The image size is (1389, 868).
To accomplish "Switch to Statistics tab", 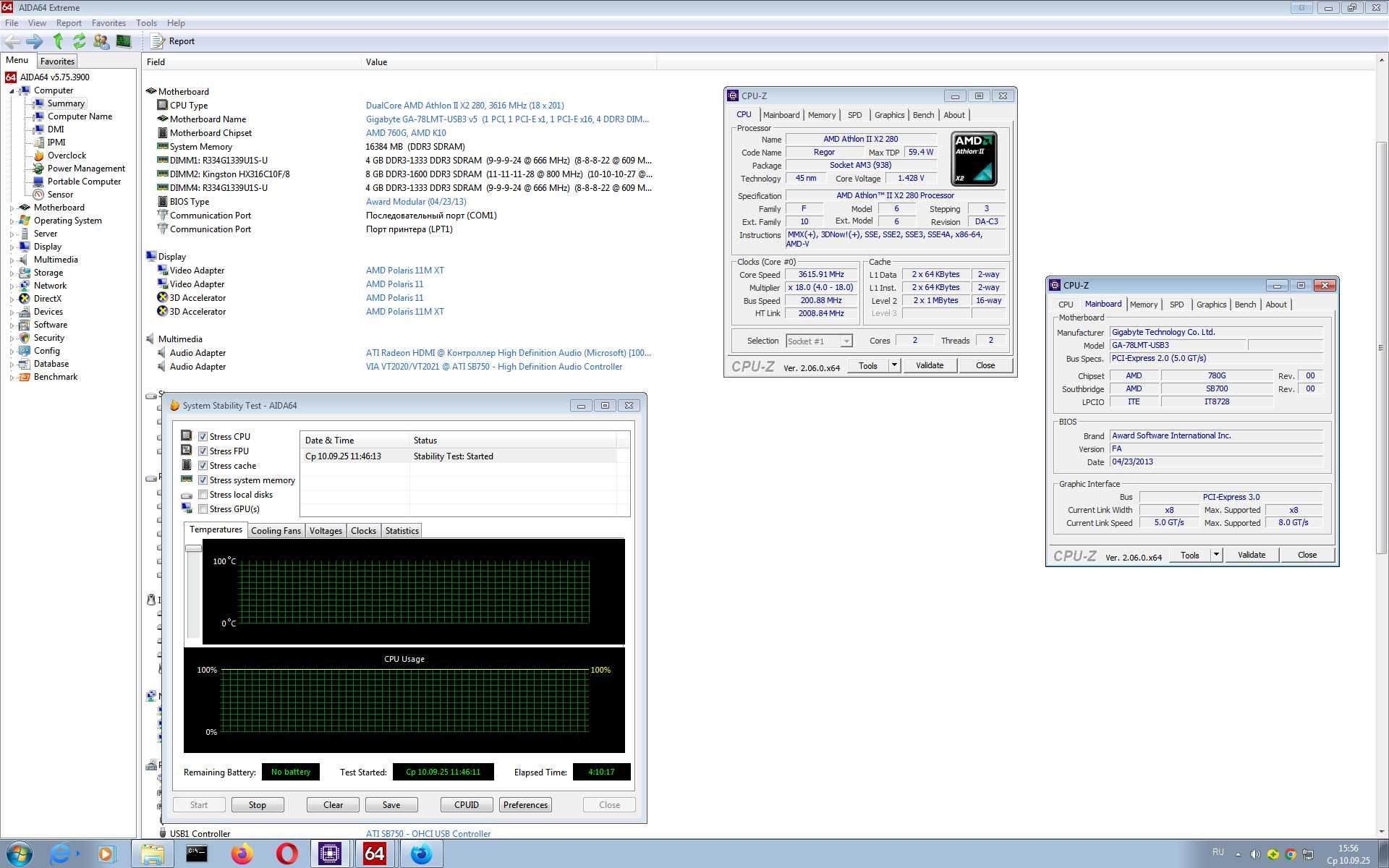I will tap(402, 531).
